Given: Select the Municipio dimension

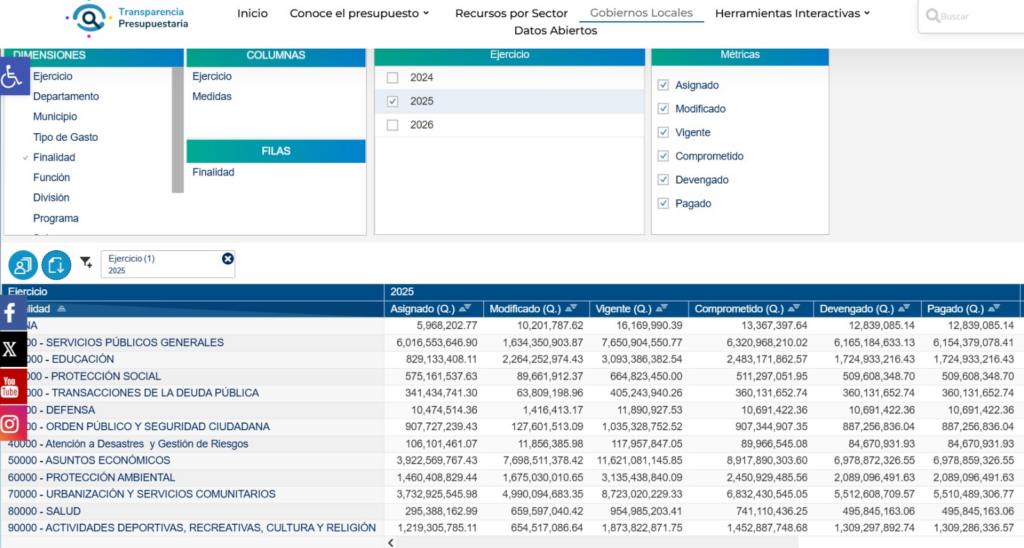Looking at the screenshot, I should click(55, 117).
